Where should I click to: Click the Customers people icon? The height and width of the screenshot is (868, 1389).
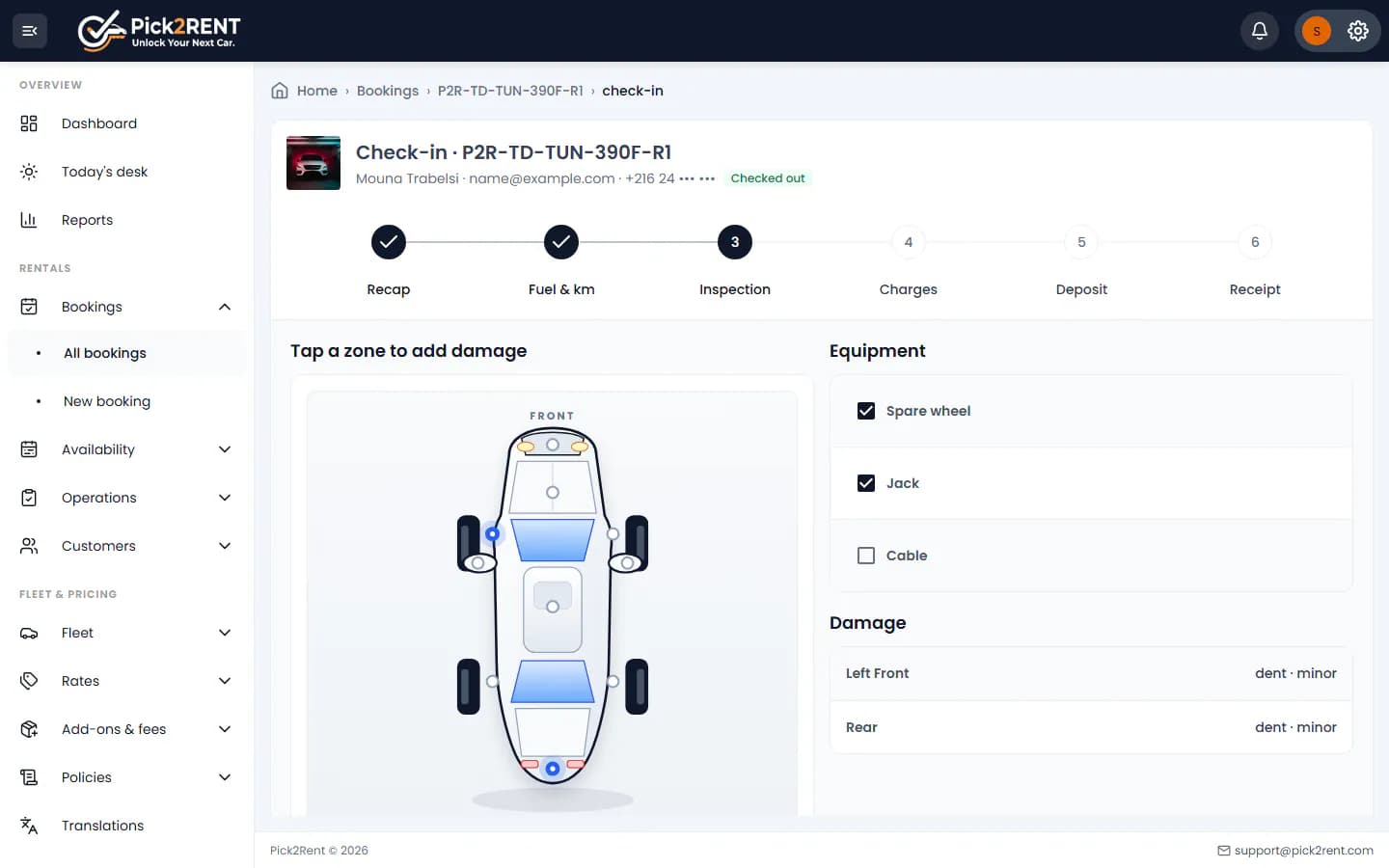tap(29, 546)
